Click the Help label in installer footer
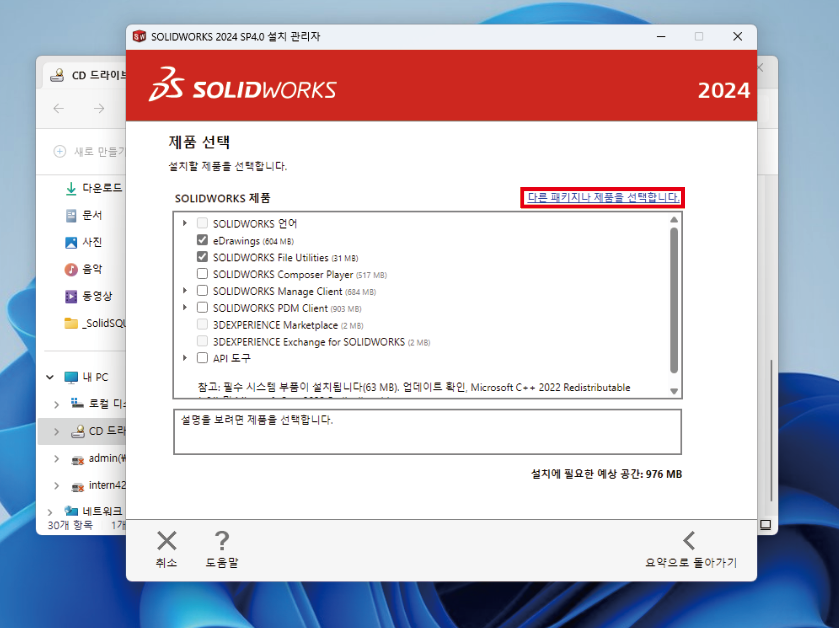This screenshot has height=628, width=839. [222, 562]
